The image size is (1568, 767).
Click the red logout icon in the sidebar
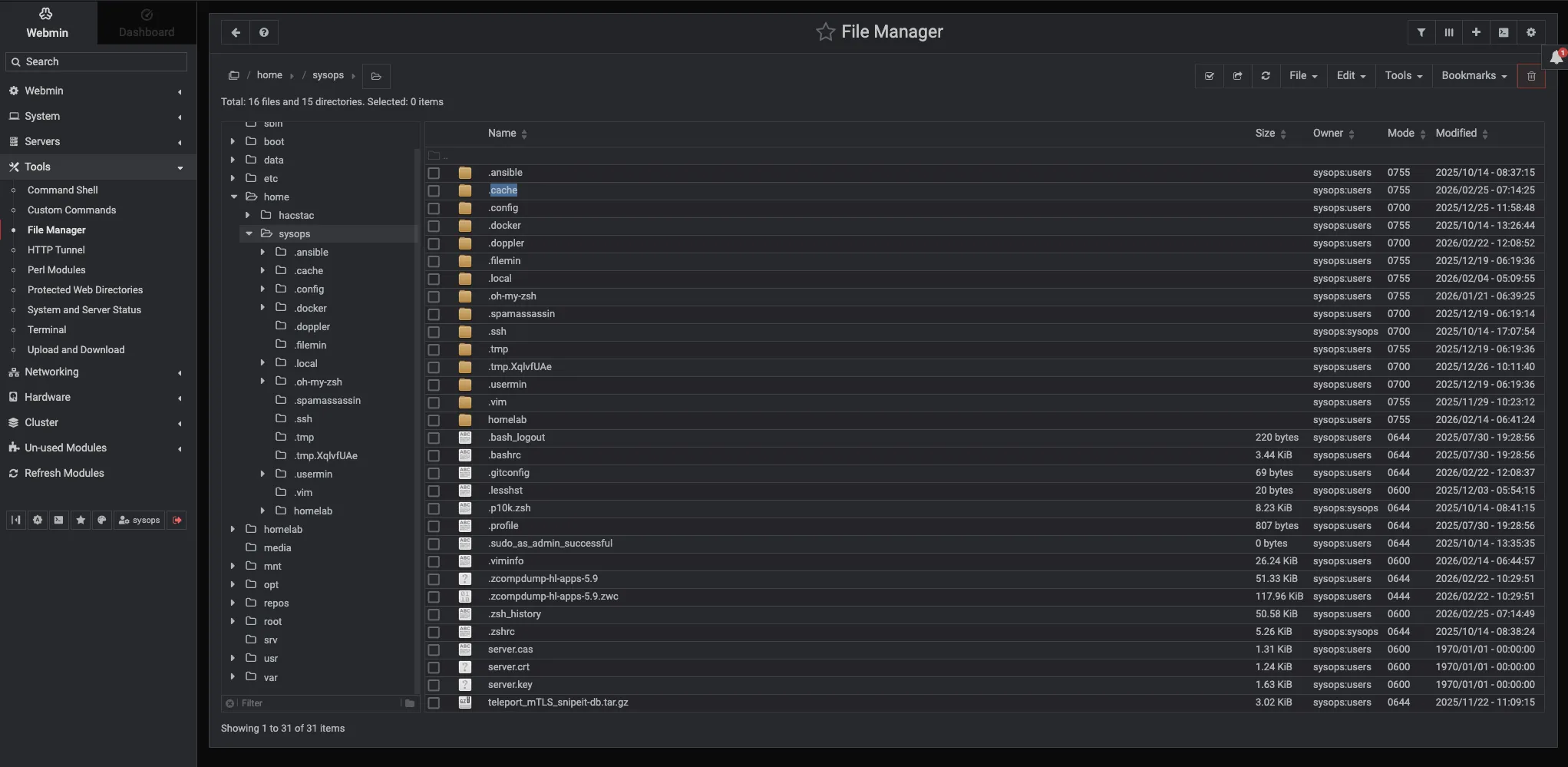177,521
